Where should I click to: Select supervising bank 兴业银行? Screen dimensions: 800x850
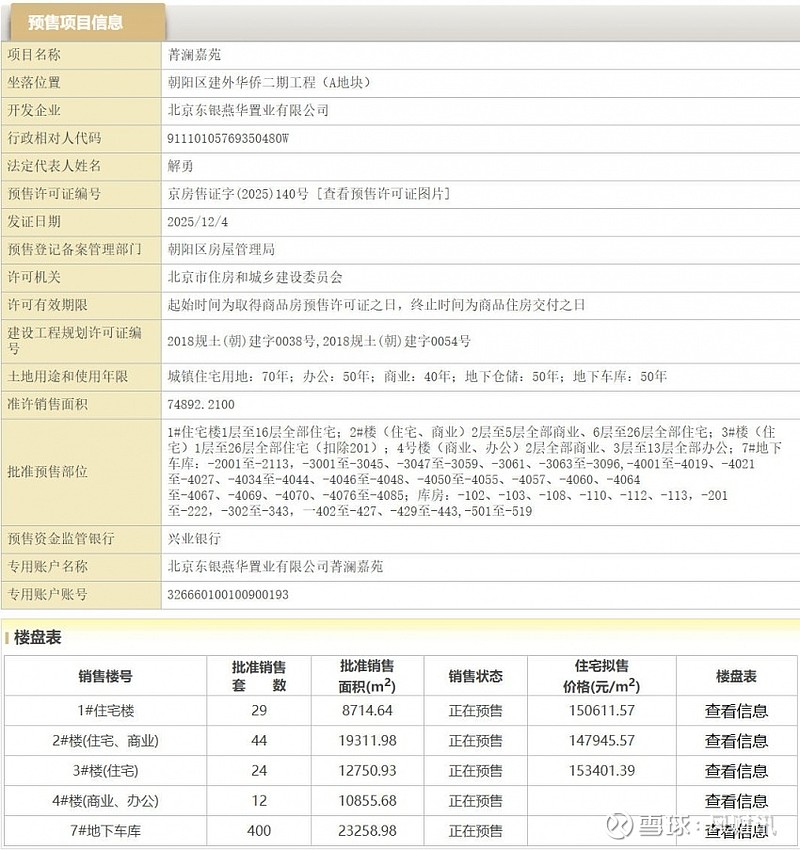pos(194,538)
